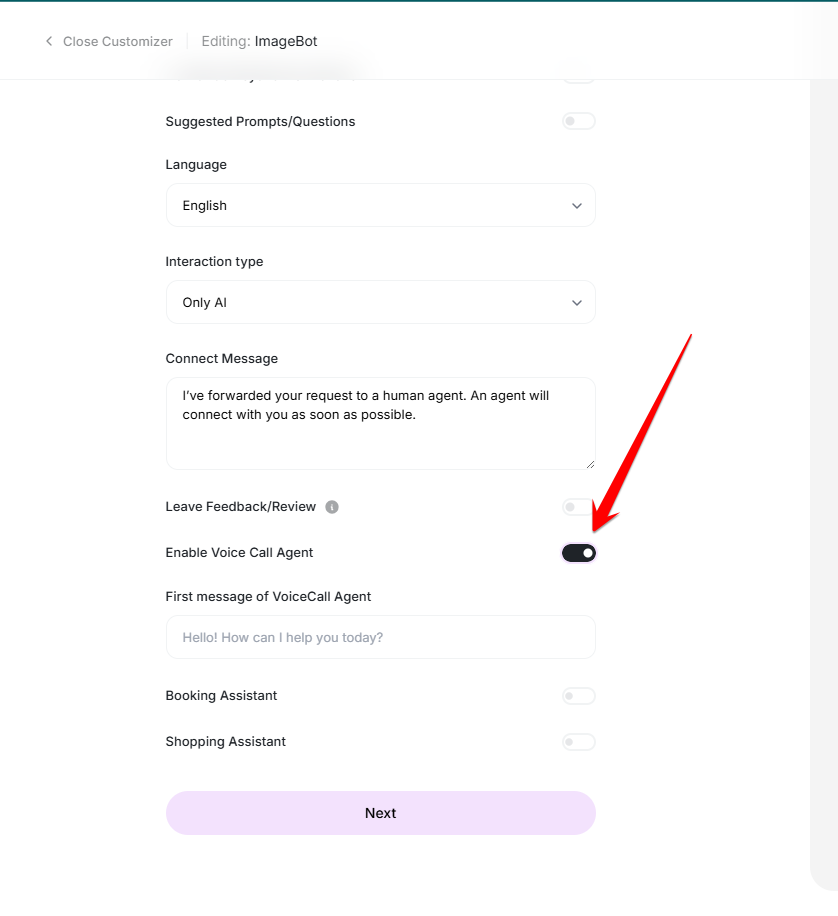
Task: Click the Language dropdown chevron arrow
Action: coord(576,206)
